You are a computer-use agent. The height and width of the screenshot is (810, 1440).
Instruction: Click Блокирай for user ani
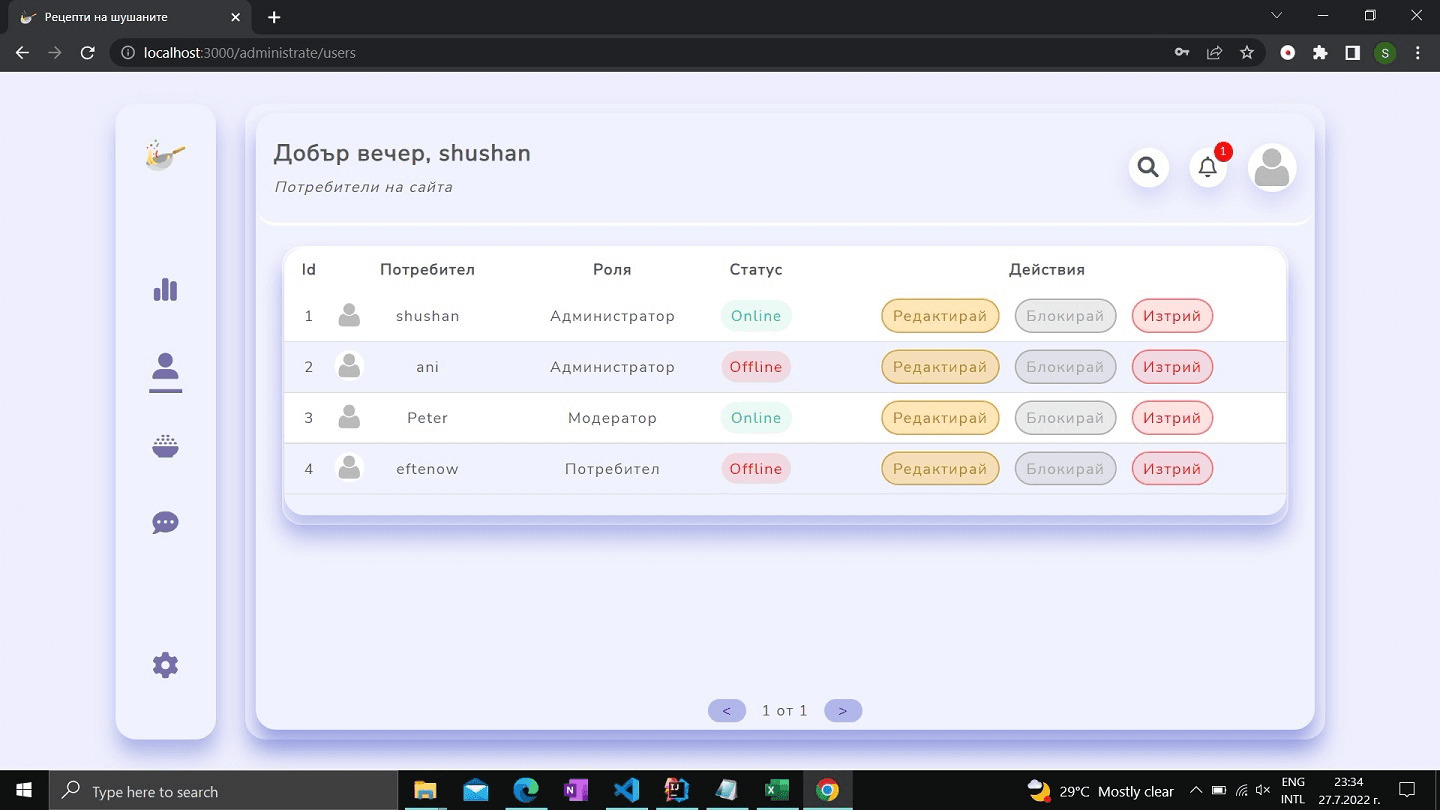[x=1065, y=367]
